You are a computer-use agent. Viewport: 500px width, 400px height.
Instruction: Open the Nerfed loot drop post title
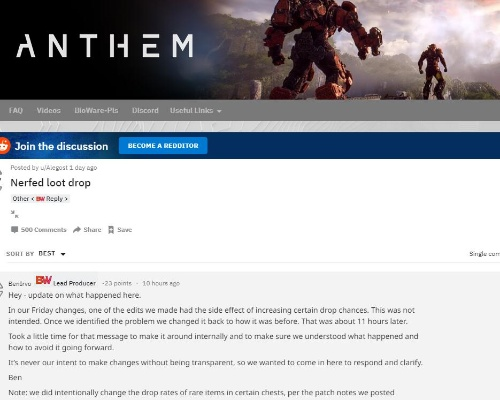[x=50, y=183]
